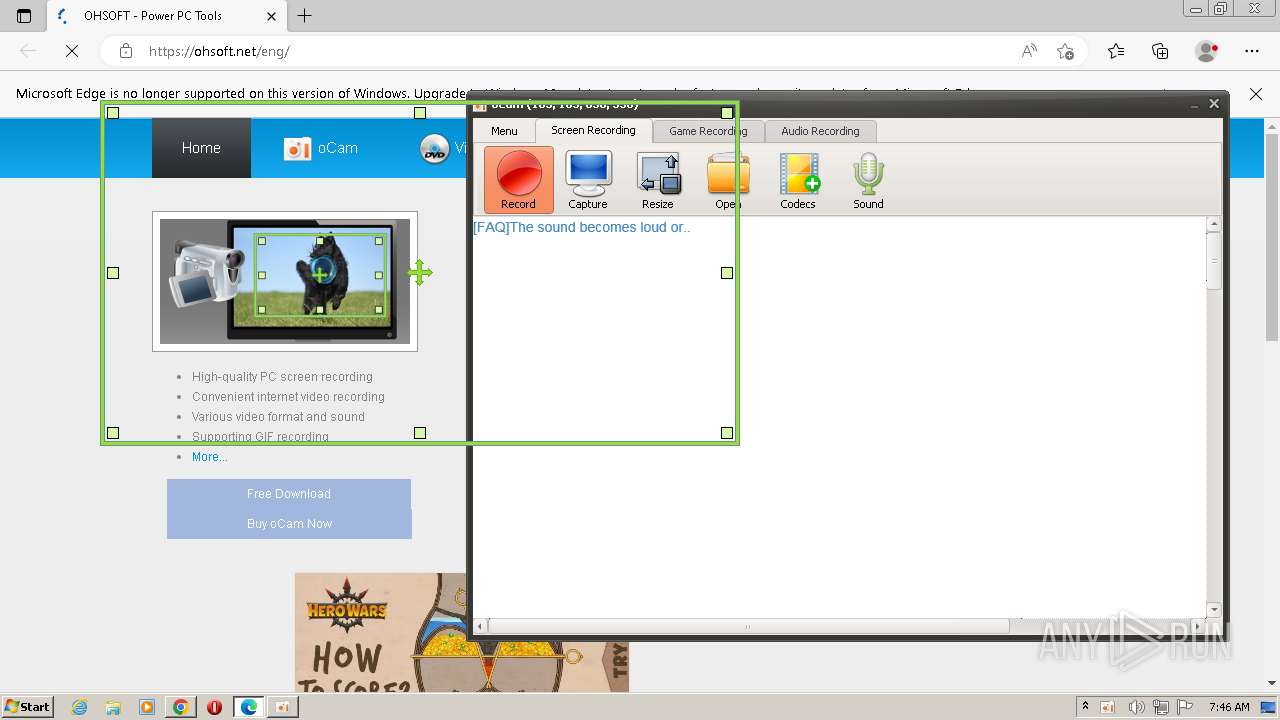Dismiss the Edge unsupported notification bar
Viewport: 1280px width, 720px height.
pyautogui.click(x=1256, y=94)
